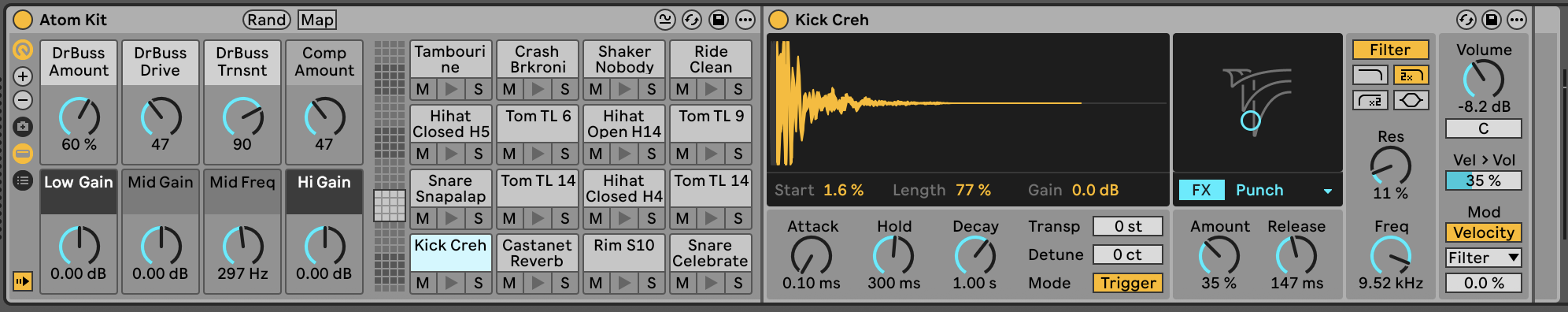1568x312 pixels.
Task: Select the peak filter shape icon
Action: (x=1411, y=101)
